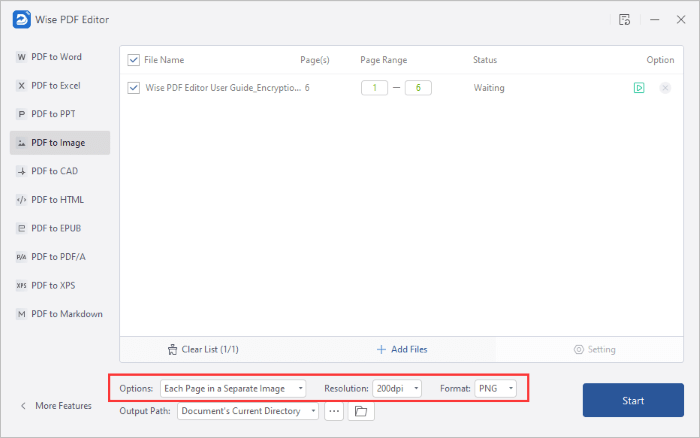Open the output folder icon button
The image size is (700, 438).
point(361,411)
